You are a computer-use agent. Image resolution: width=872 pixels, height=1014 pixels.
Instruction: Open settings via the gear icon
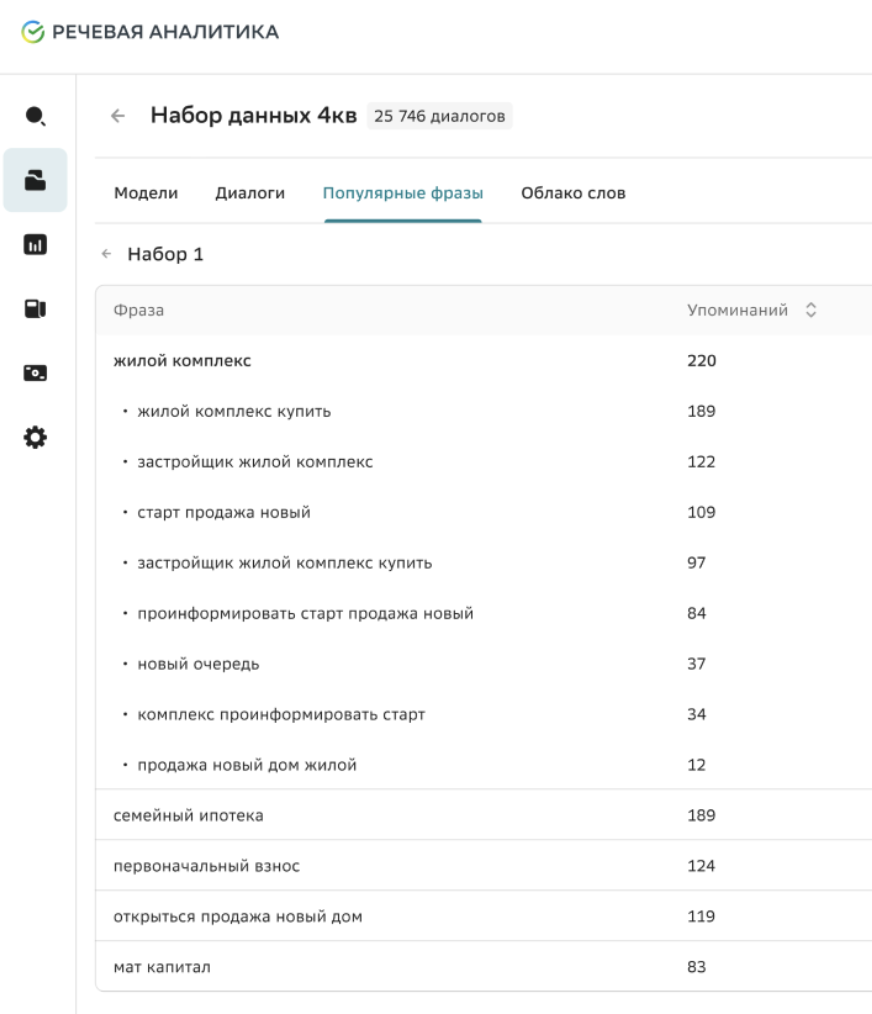(x=35, y=438)
